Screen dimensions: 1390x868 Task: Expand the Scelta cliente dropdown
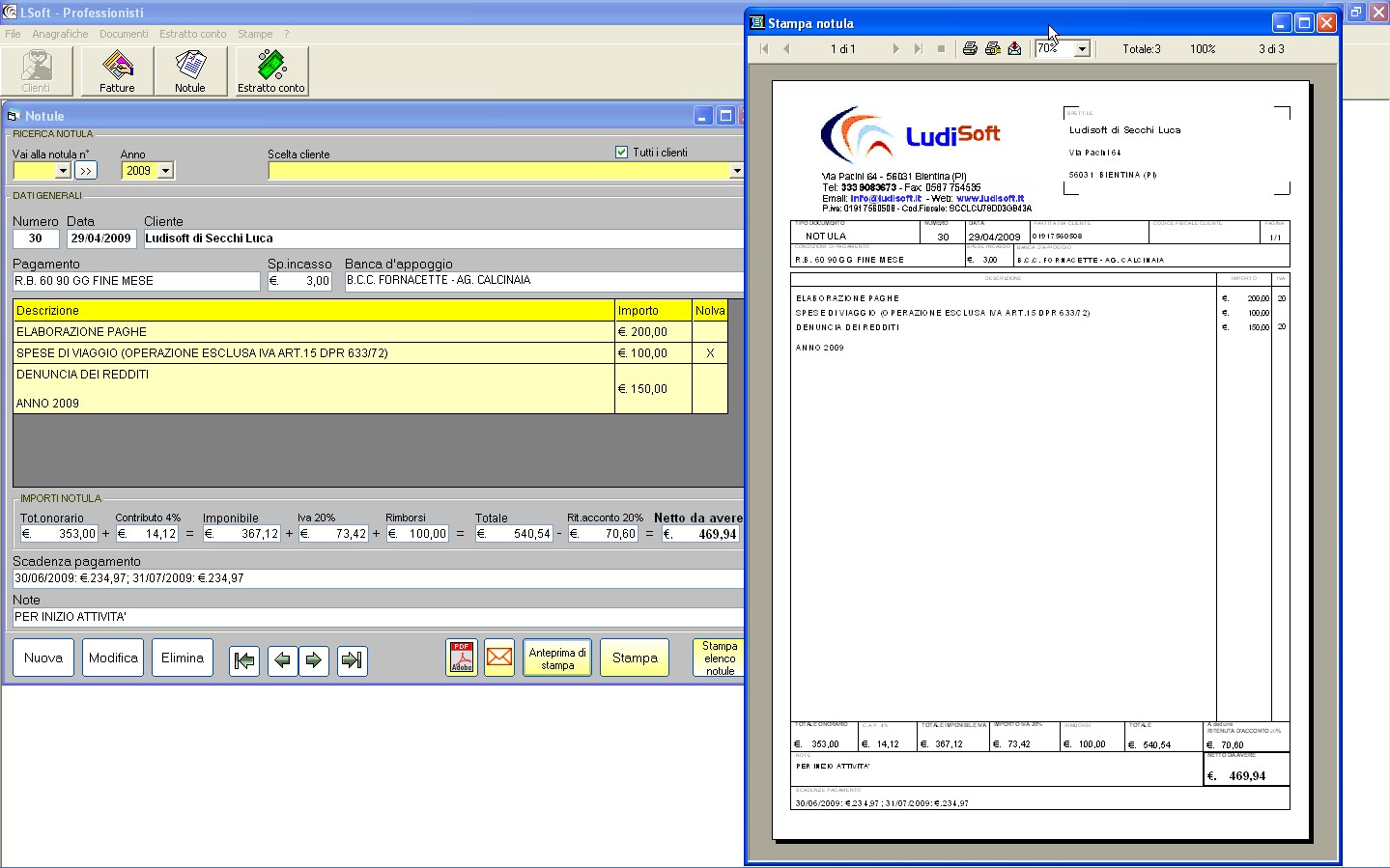[736, 171]
